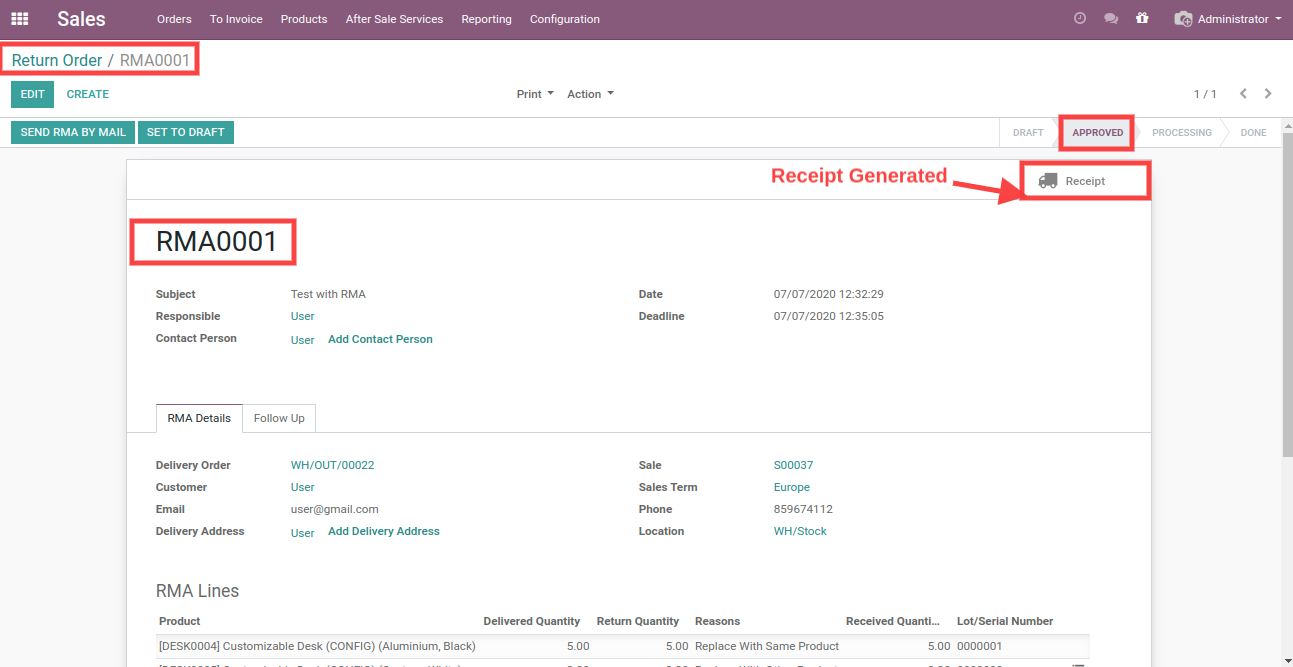Click lot/serial number 0000001 cell
The image size is (1293, 667).
[x=979, y=646]
